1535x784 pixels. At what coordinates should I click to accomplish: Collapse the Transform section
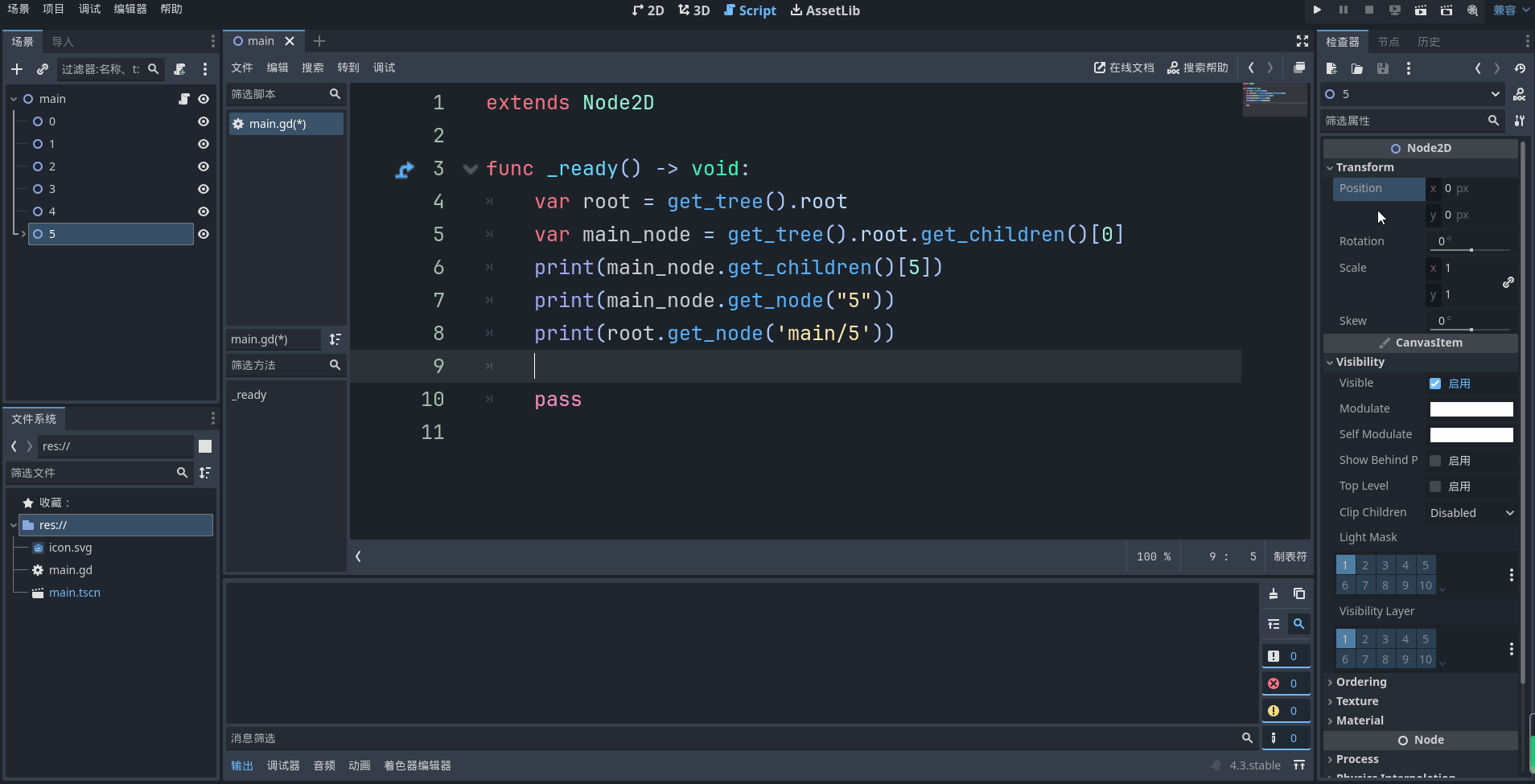[1364, 167]
